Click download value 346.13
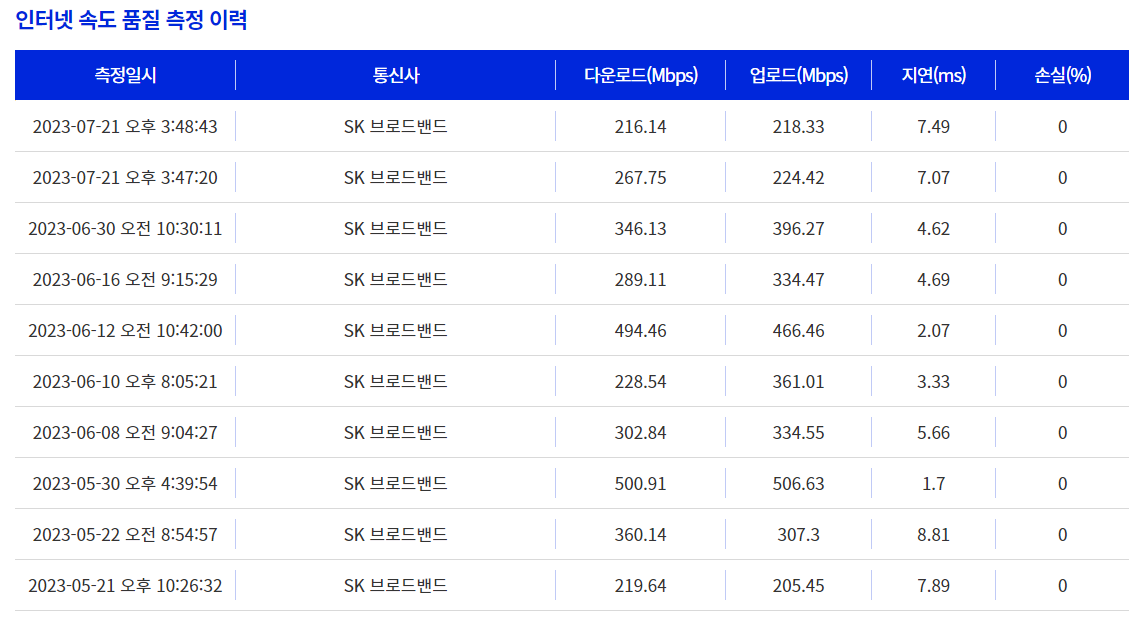 click(x=640, y=228)
